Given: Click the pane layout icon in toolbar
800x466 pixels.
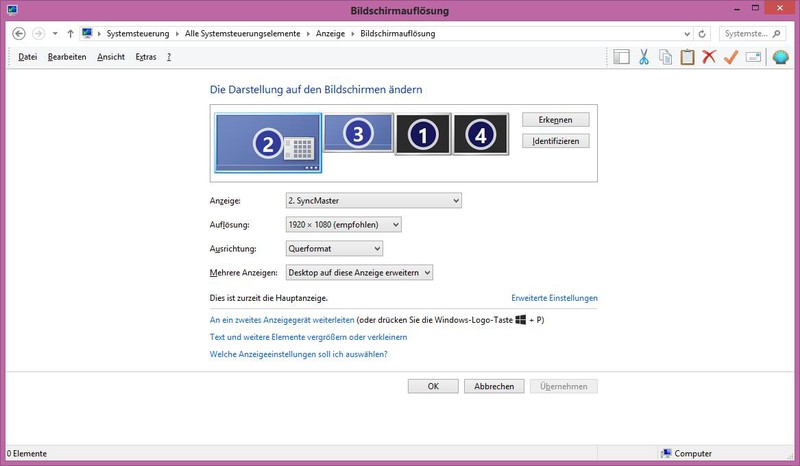Looking at the screenshot, I should pos(622,57).
